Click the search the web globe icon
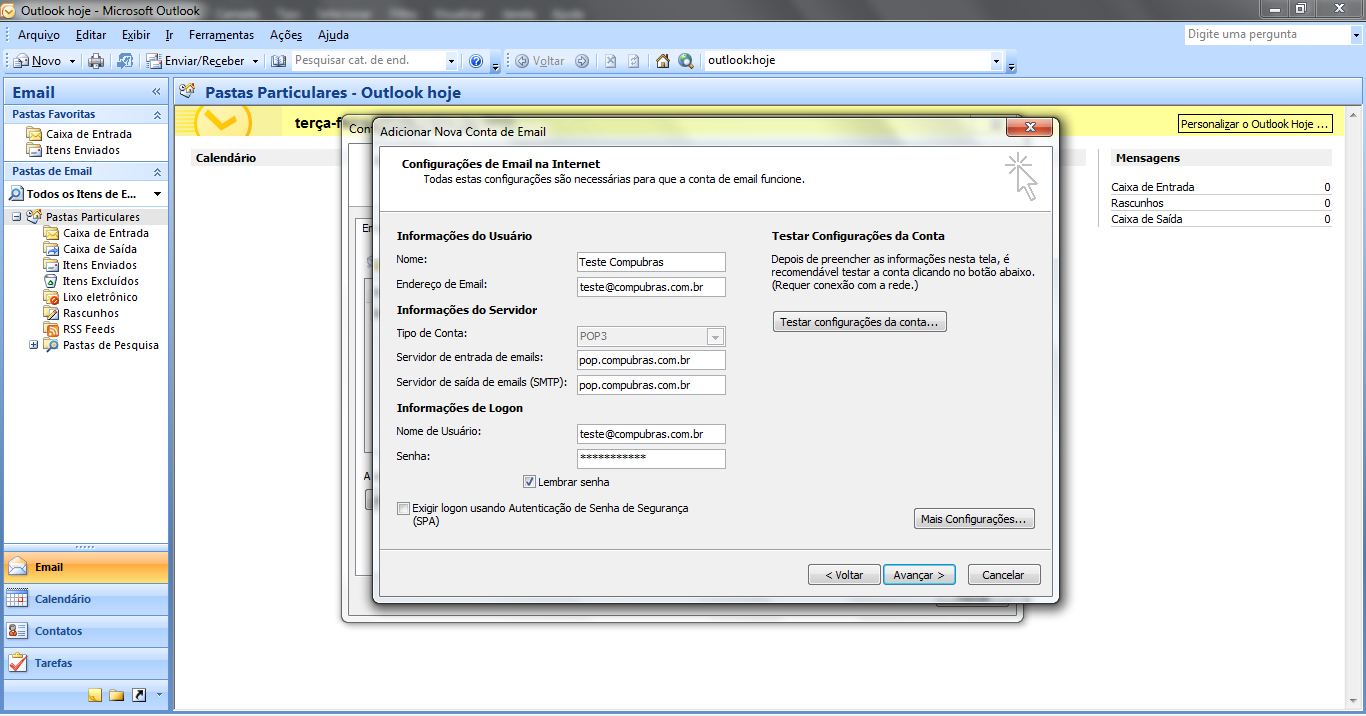 click(686, 61)
